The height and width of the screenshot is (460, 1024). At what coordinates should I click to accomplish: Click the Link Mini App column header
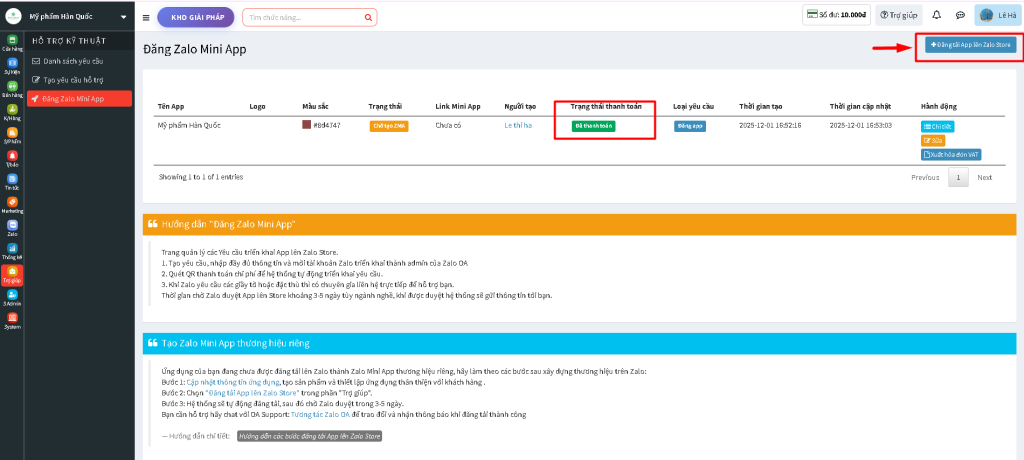click(458, 106)
